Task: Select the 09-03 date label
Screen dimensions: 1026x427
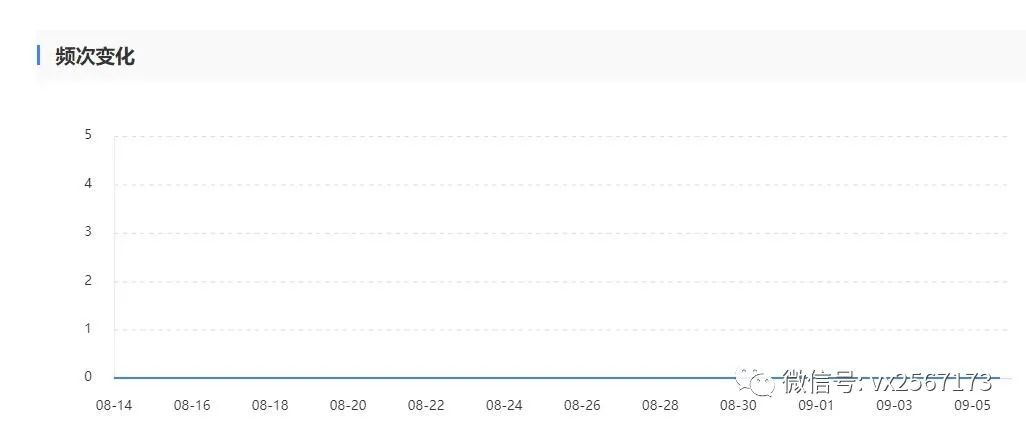Action: pyautogui.click(x=894, y=405)
